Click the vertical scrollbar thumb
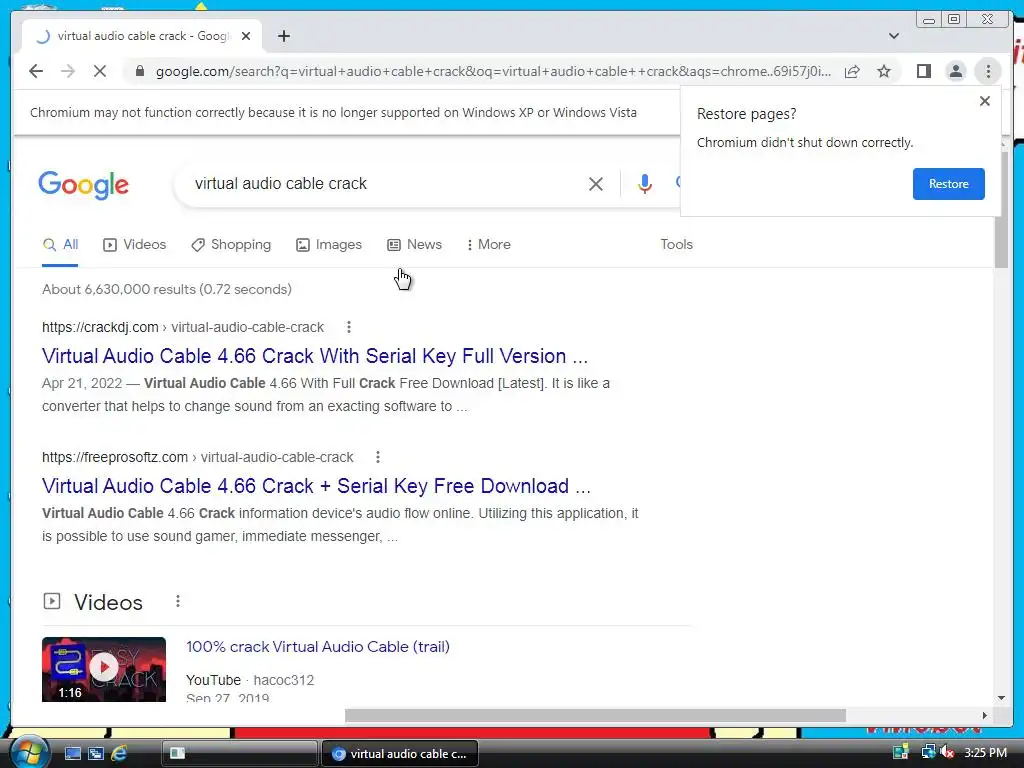The width and height of the screenshot is (1024, 768). point(1002,209)
